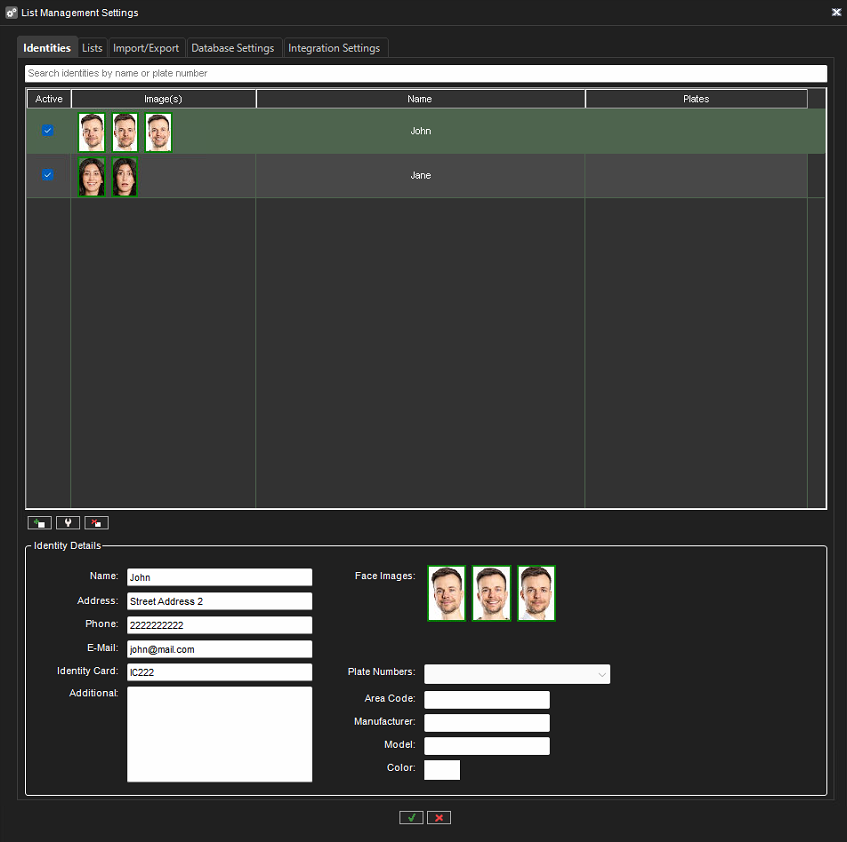
Task: Select Jane's first thumbnail in table row
Action: [x=91, y=177]
